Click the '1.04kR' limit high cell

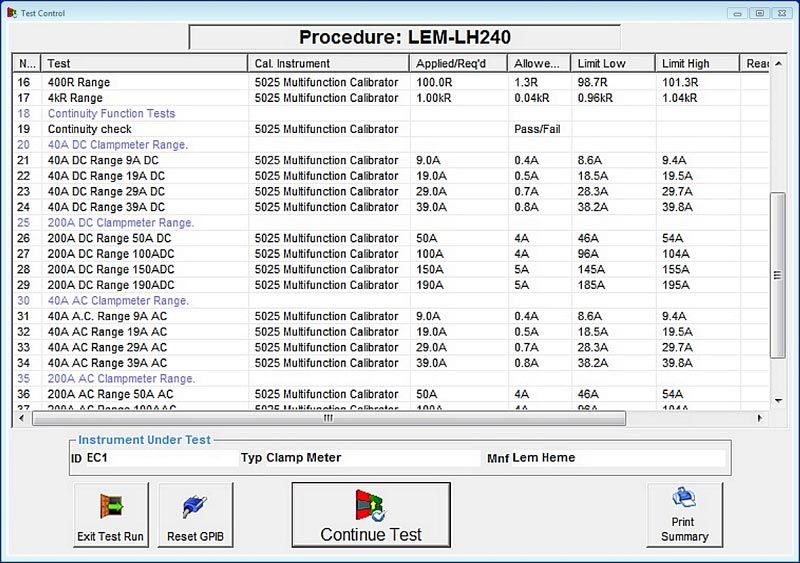tap(697, 98)
